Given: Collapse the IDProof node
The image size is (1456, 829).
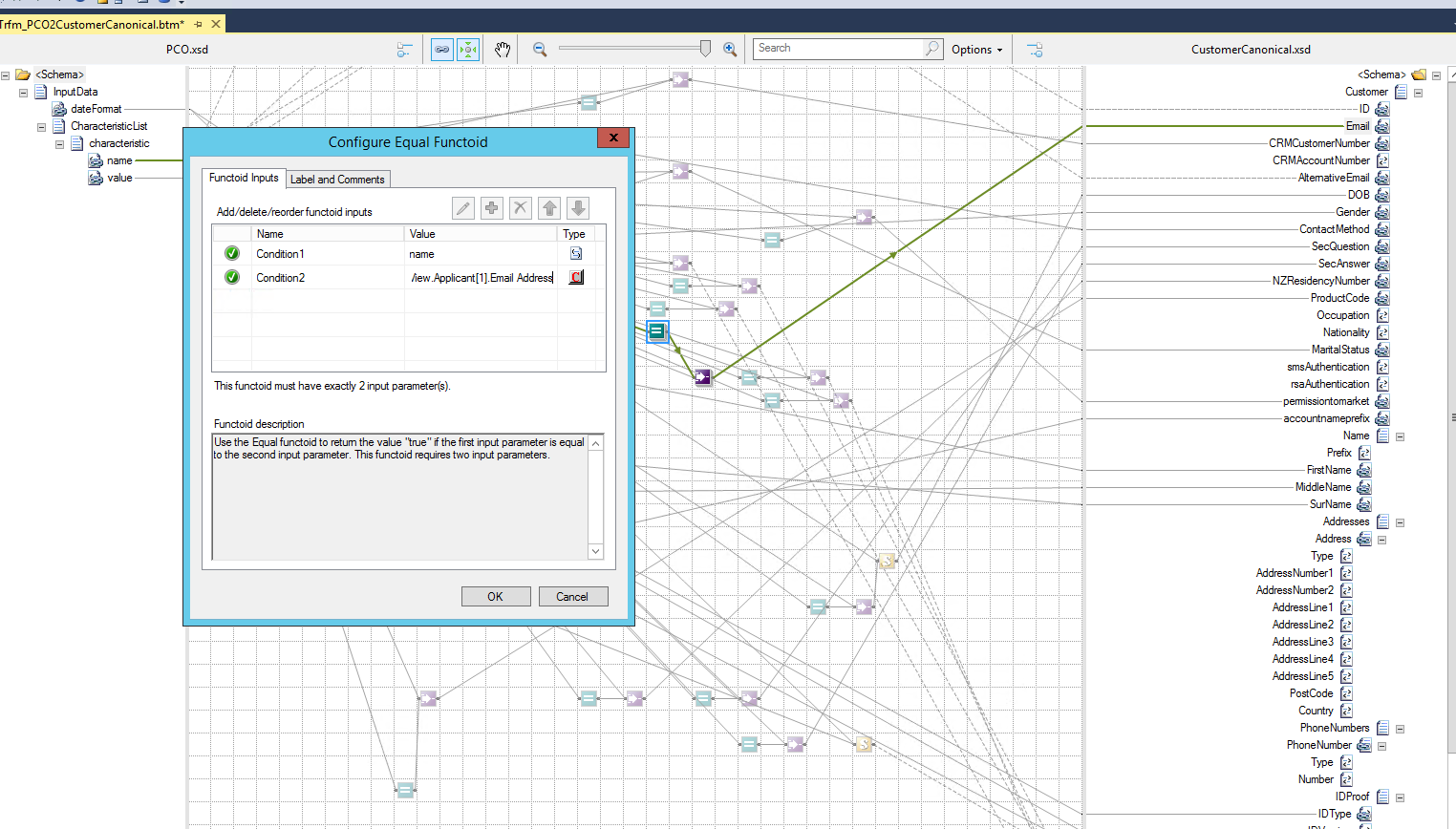Looking at the screenshot, I should tap(1401, 797).
